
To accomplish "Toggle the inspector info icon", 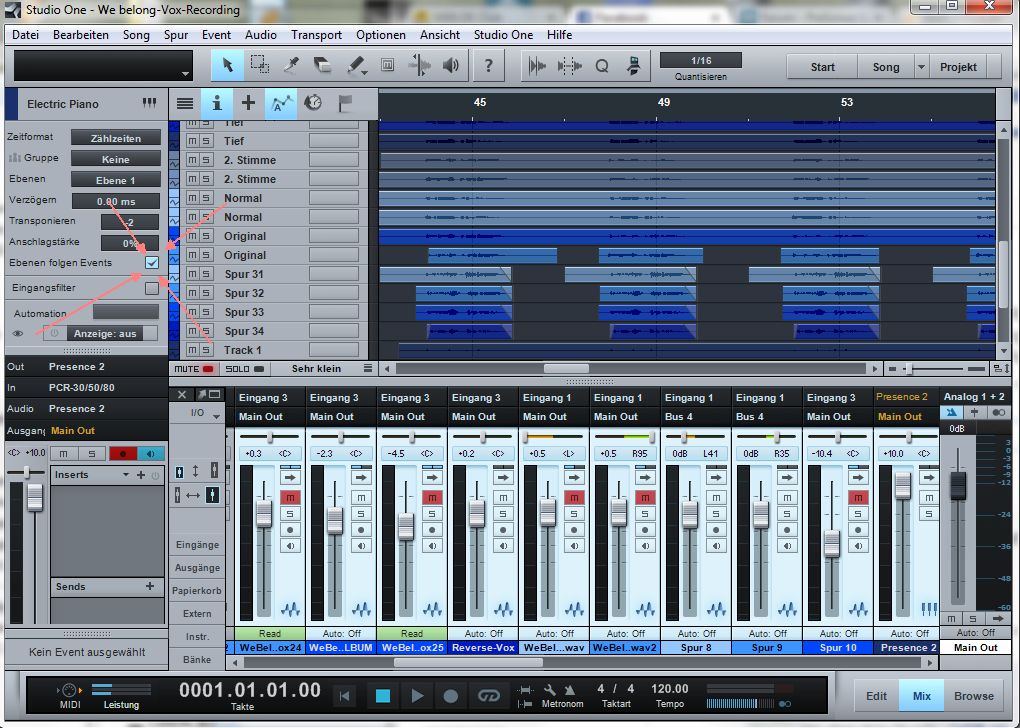I will coord(217,103).
